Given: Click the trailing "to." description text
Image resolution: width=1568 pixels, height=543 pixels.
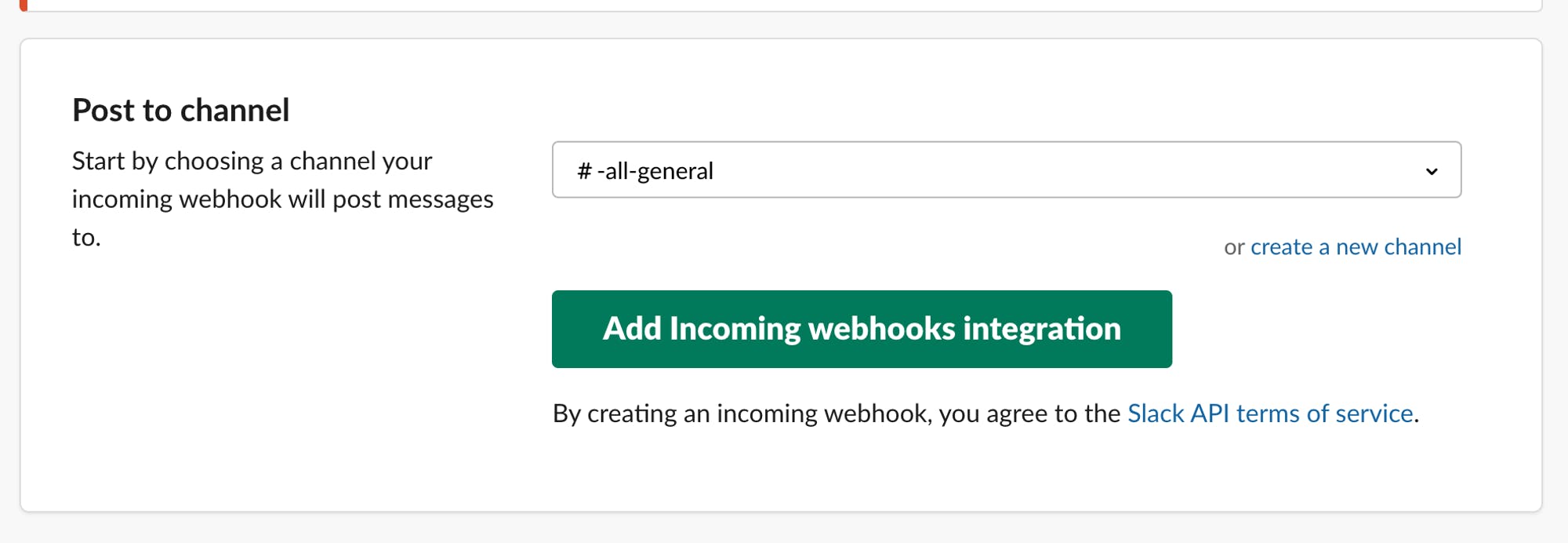Looking at the screenshot, I should pos(86,238).
